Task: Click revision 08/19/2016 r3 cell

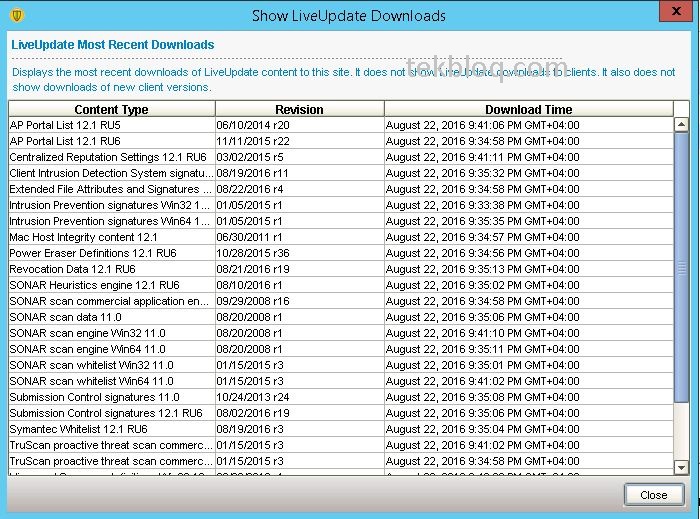Action: point(300,430)
